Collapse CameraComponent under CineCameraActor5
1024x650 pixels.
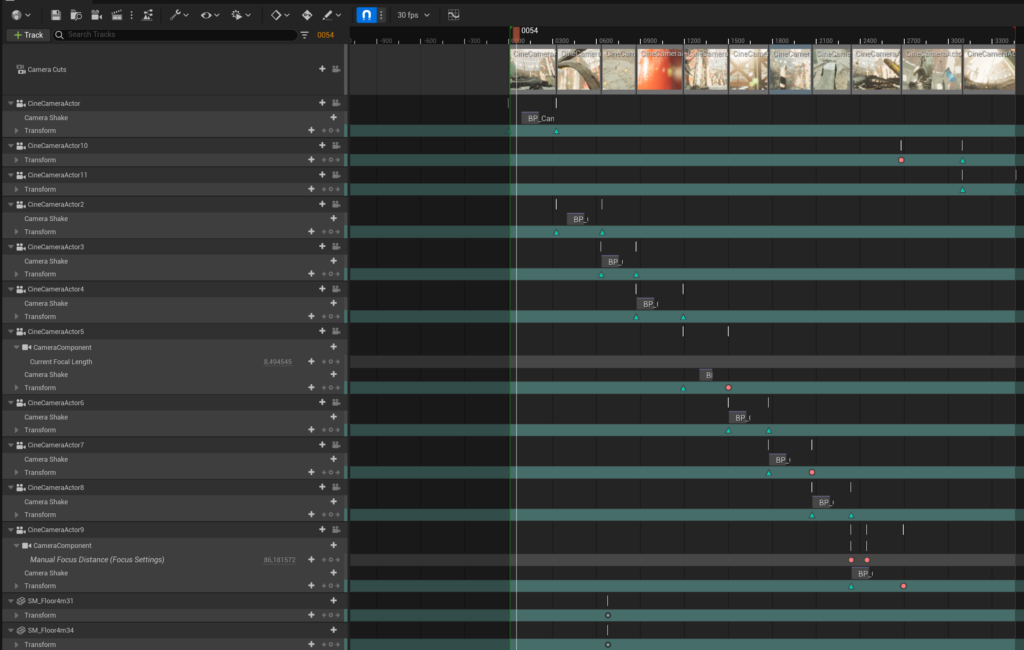(x=16, y=347)
